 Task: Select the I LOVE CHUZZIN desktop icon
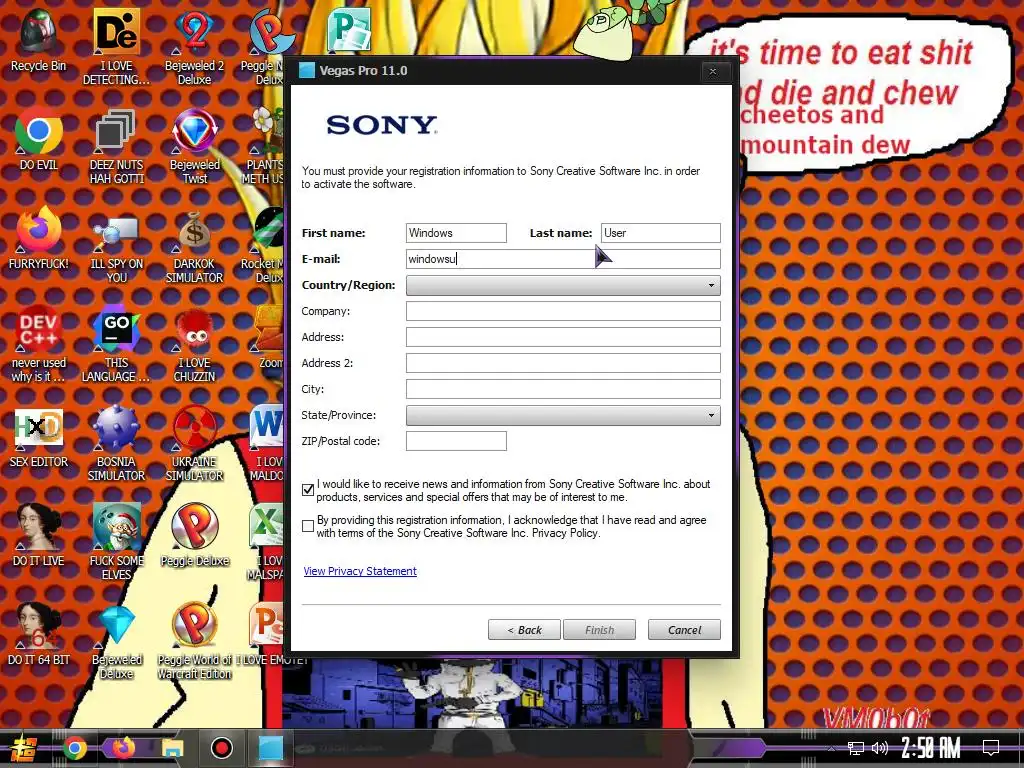[x=194, y=345]
